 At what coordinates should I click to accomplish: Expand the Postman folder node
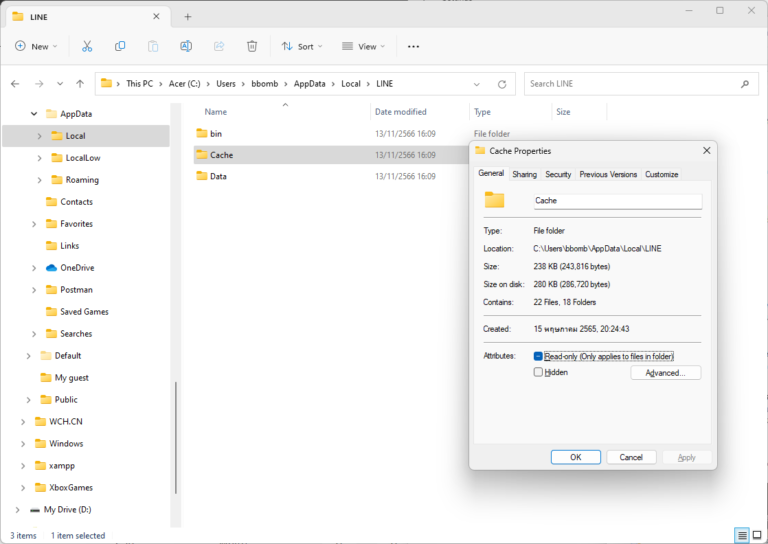tap(34, 290)
